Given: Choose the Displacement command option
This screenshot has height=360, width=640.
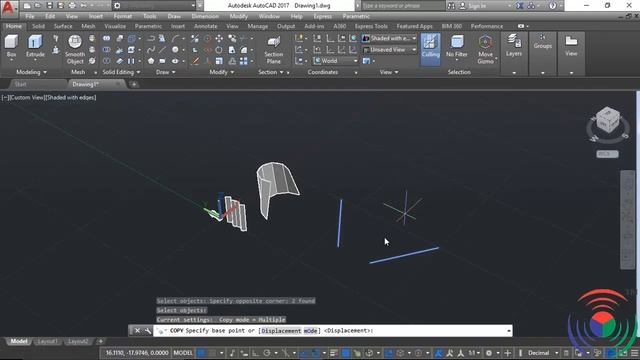Looking at the screenshot, I should click(x=281, y=331).
